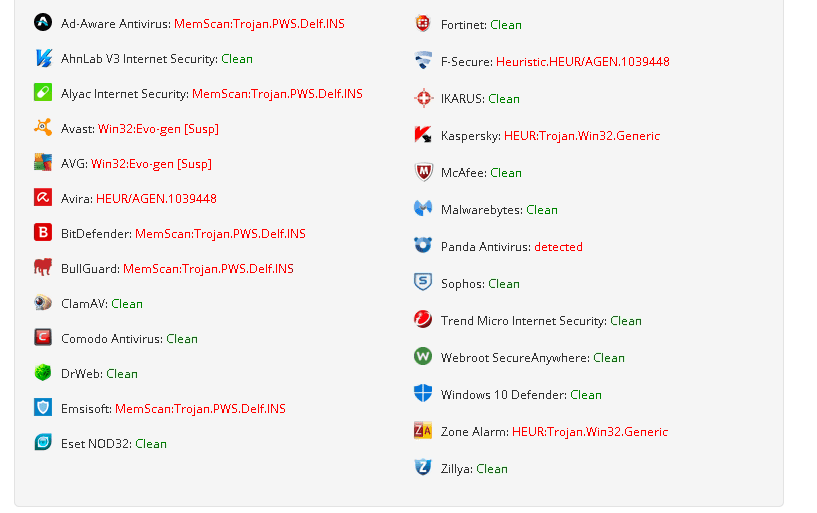The image size is (817, 513).
Task: Click the McAfee shield icon
Action: (423, 171)
